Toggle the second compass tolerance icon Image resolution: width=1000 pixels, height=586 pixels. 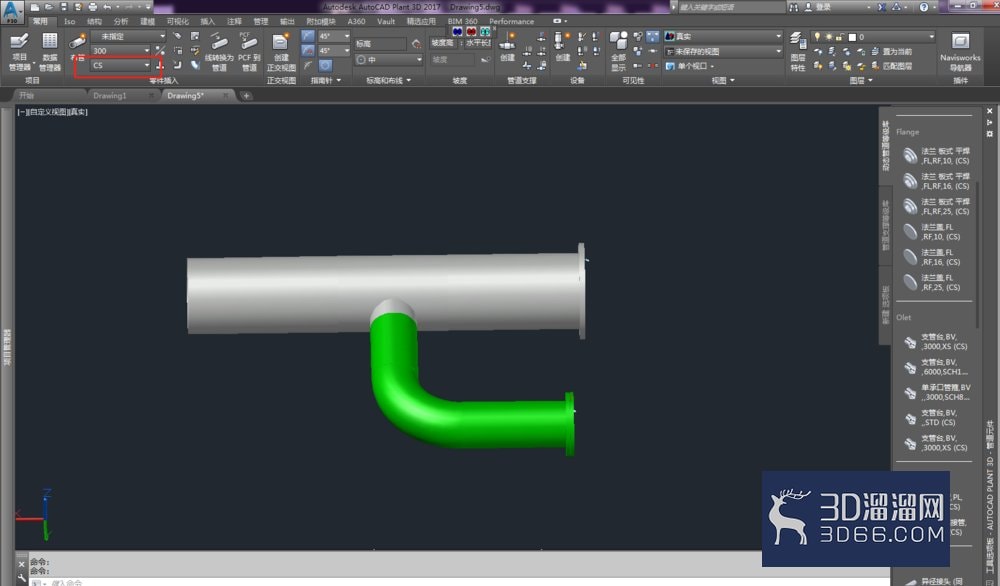[x=308, y=50]
